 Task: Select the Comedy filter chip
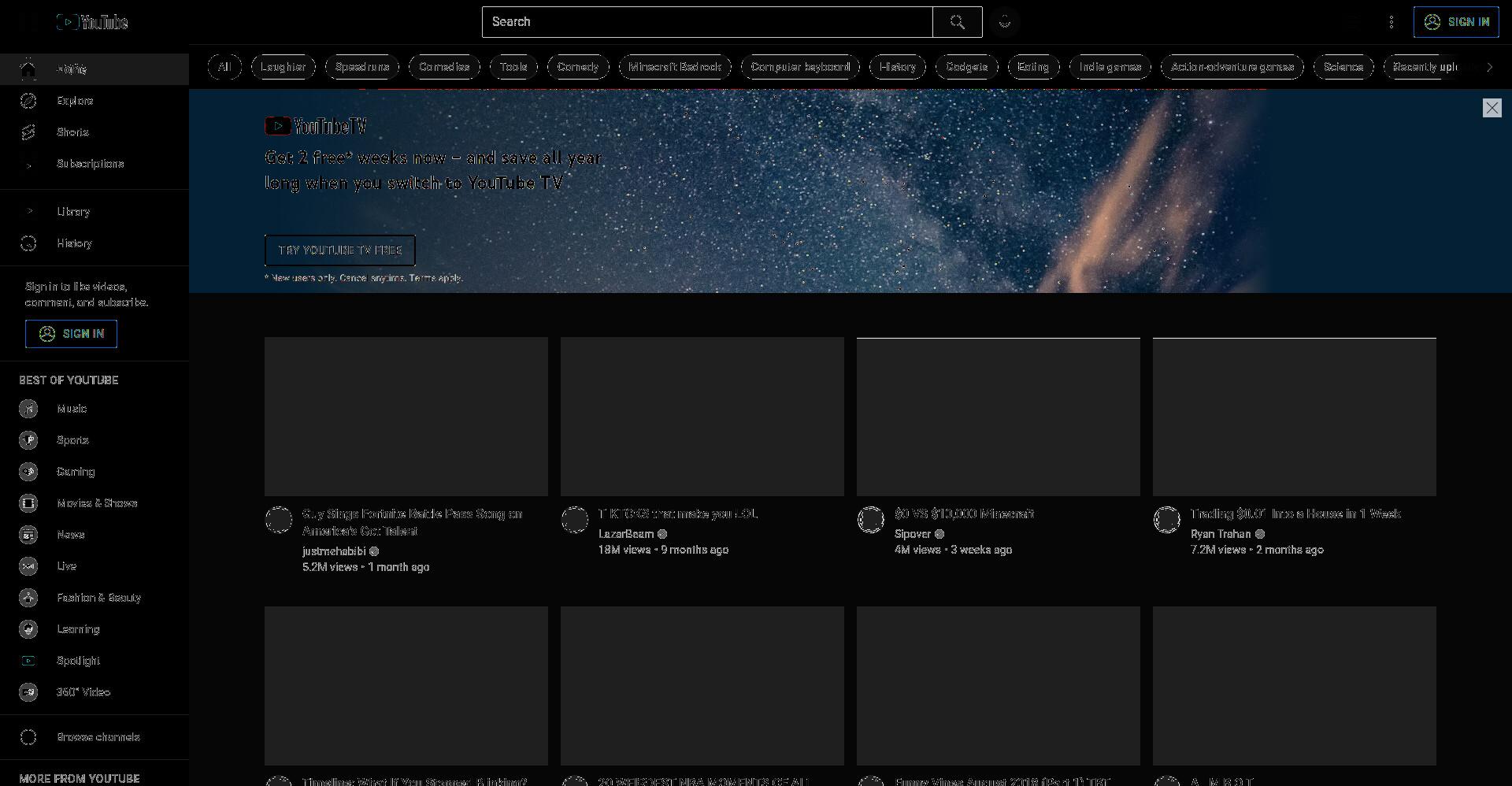click(x=578, y=67)
